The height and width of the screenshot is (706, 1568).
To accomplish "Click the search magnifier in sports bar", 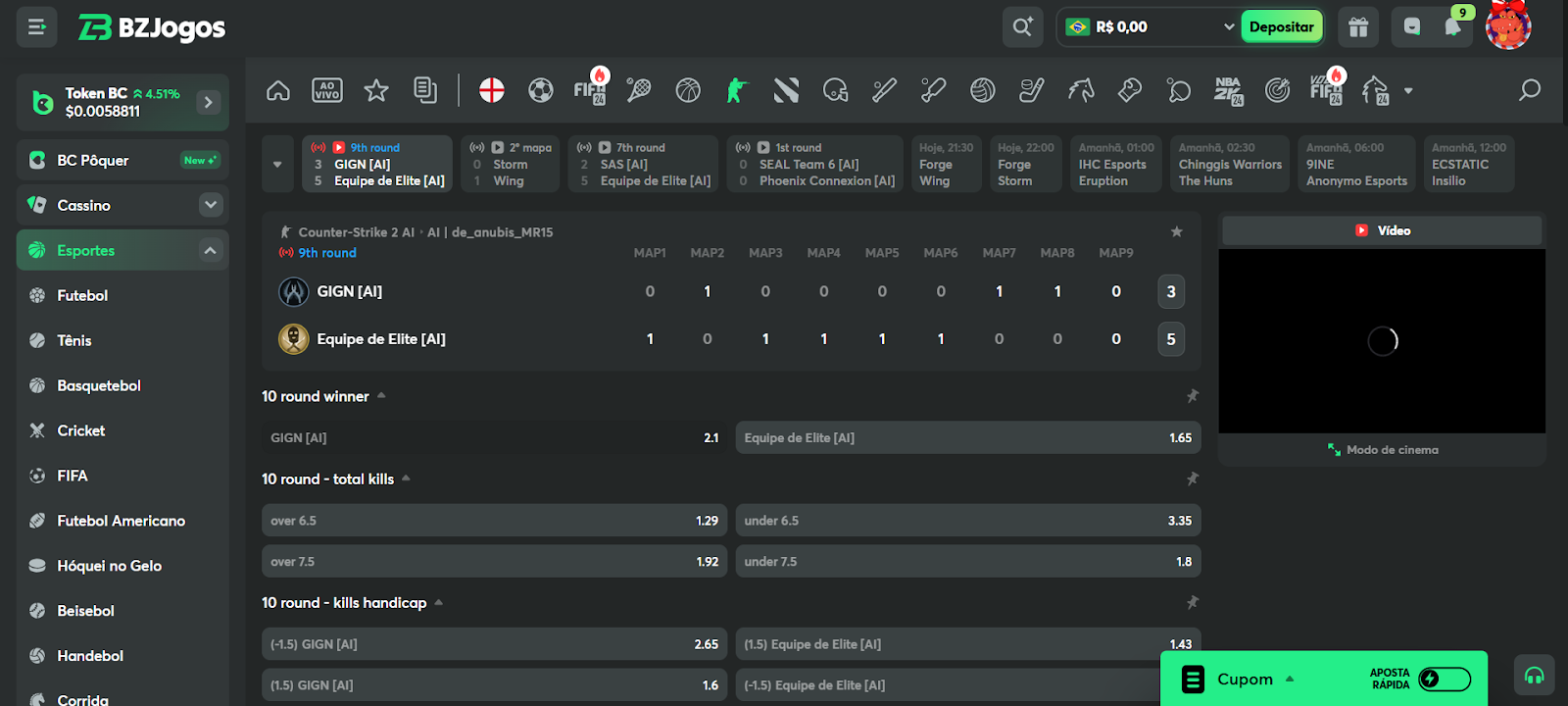I will [1529, 90].
